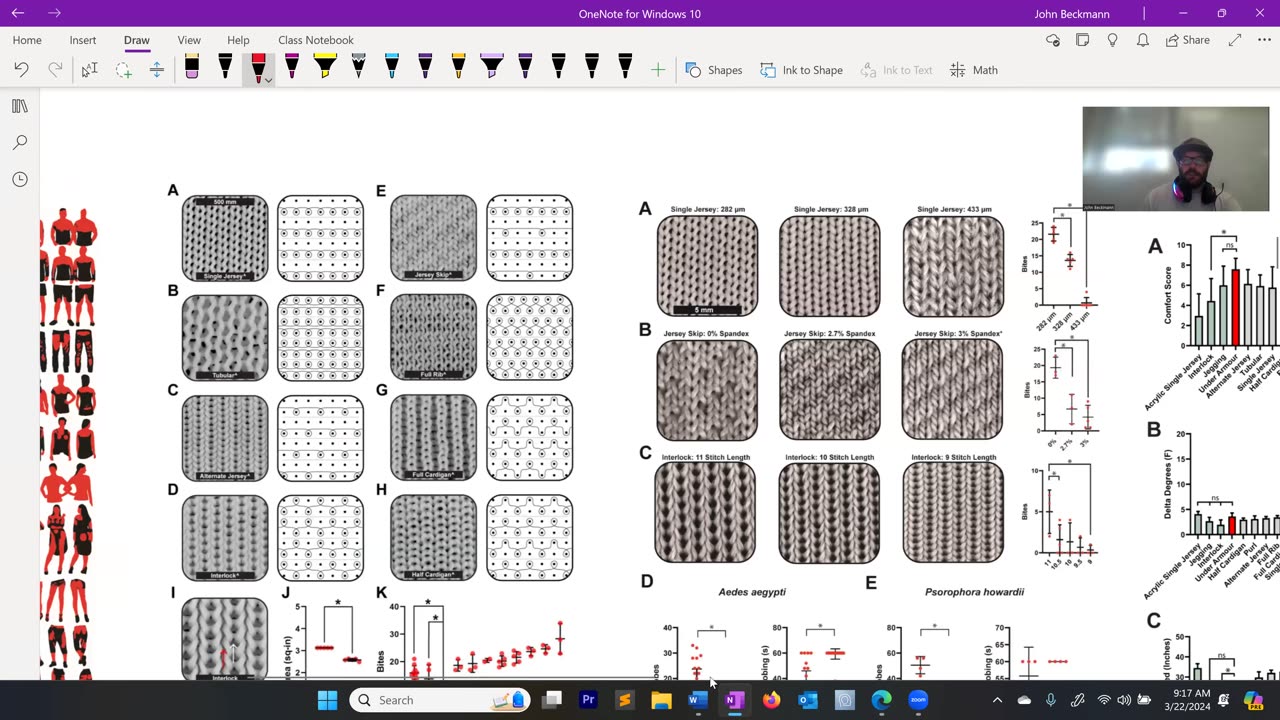
Task: Open the OneNote search pane
Action: [19, 143]
